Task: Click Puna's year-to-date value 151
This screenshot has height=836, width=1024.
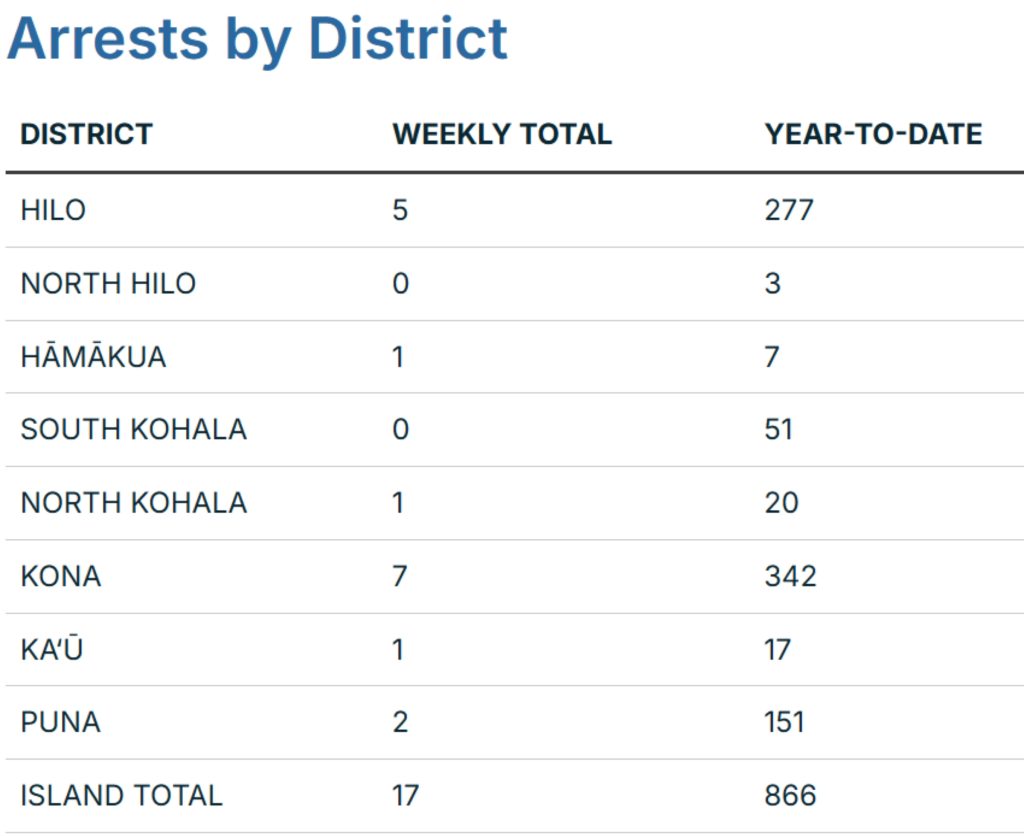Action: [x=785, y=722]
